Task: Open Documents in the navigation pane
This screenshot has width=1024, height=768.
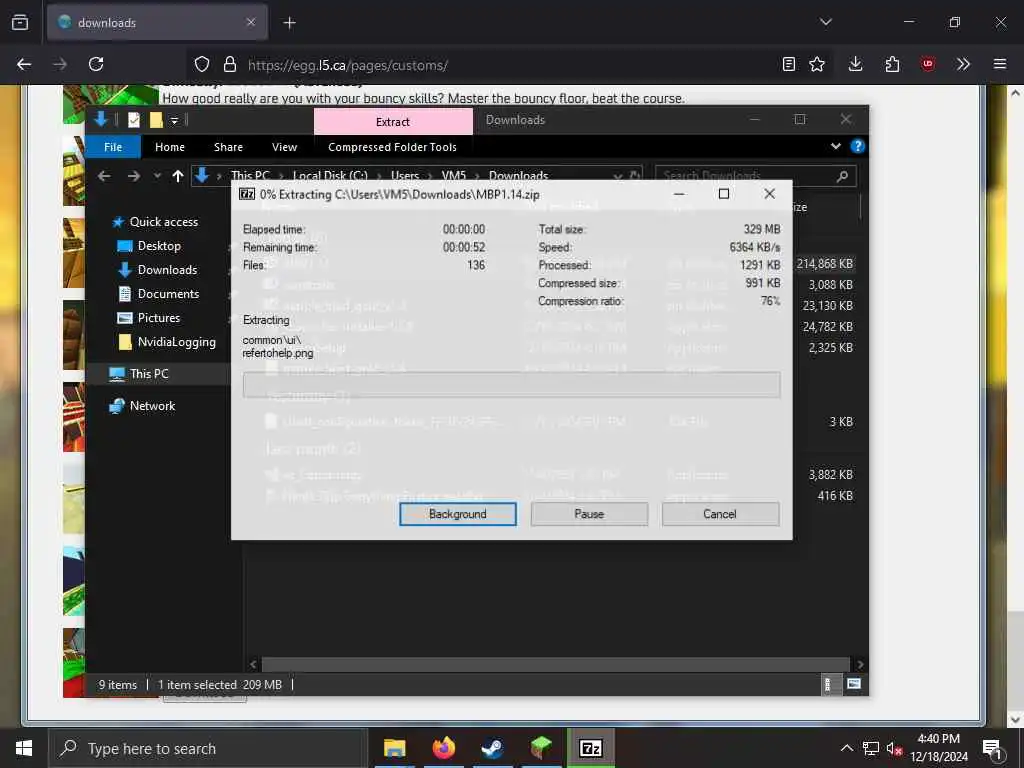Action: (168, 294)
